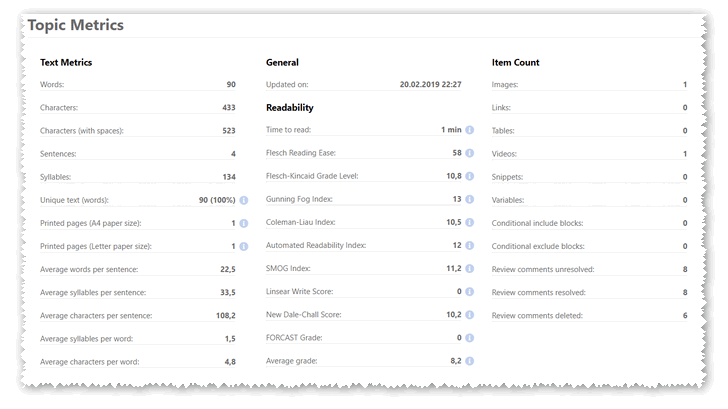The height and width of the screenshot is (409, 728).
Task: Open info icon for Flesch Reading Ease
Action: click(x=470, y=153)
